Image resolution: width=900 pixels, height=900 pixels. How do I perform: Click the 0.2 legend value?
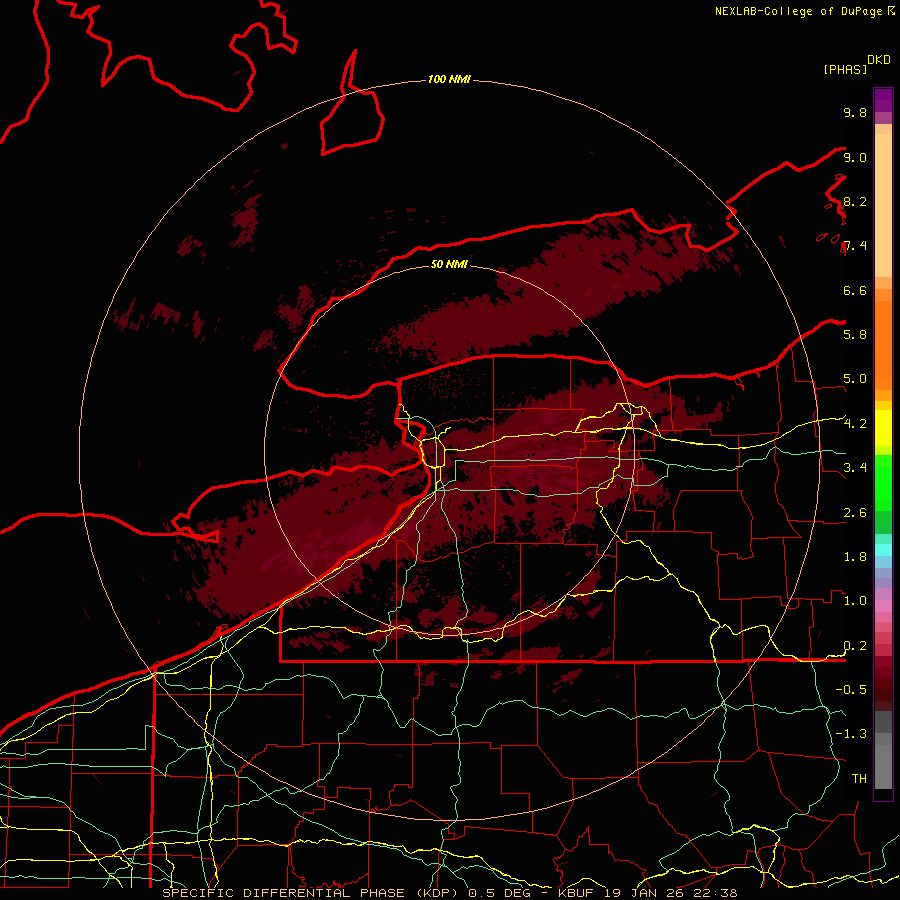coord(855,646)
